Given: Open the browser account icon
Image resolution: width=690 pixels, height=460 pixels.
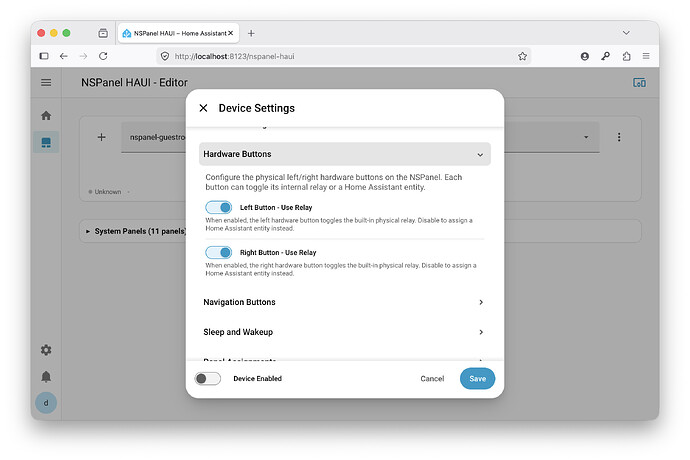Looking at the screenshot, I should (585, 56).
